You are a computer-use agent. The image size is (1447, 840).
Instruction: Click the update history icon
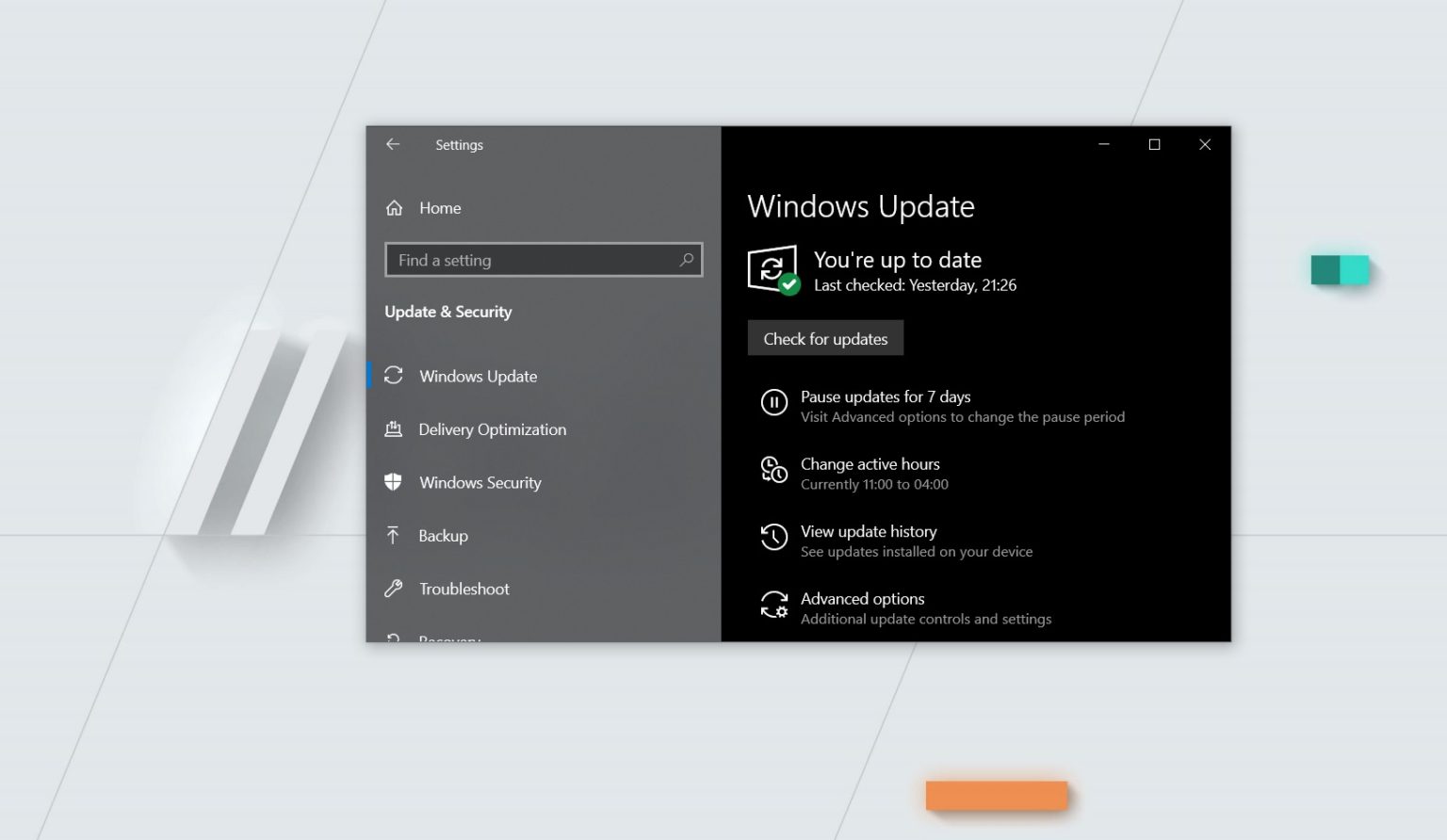(x=773, y=537)
